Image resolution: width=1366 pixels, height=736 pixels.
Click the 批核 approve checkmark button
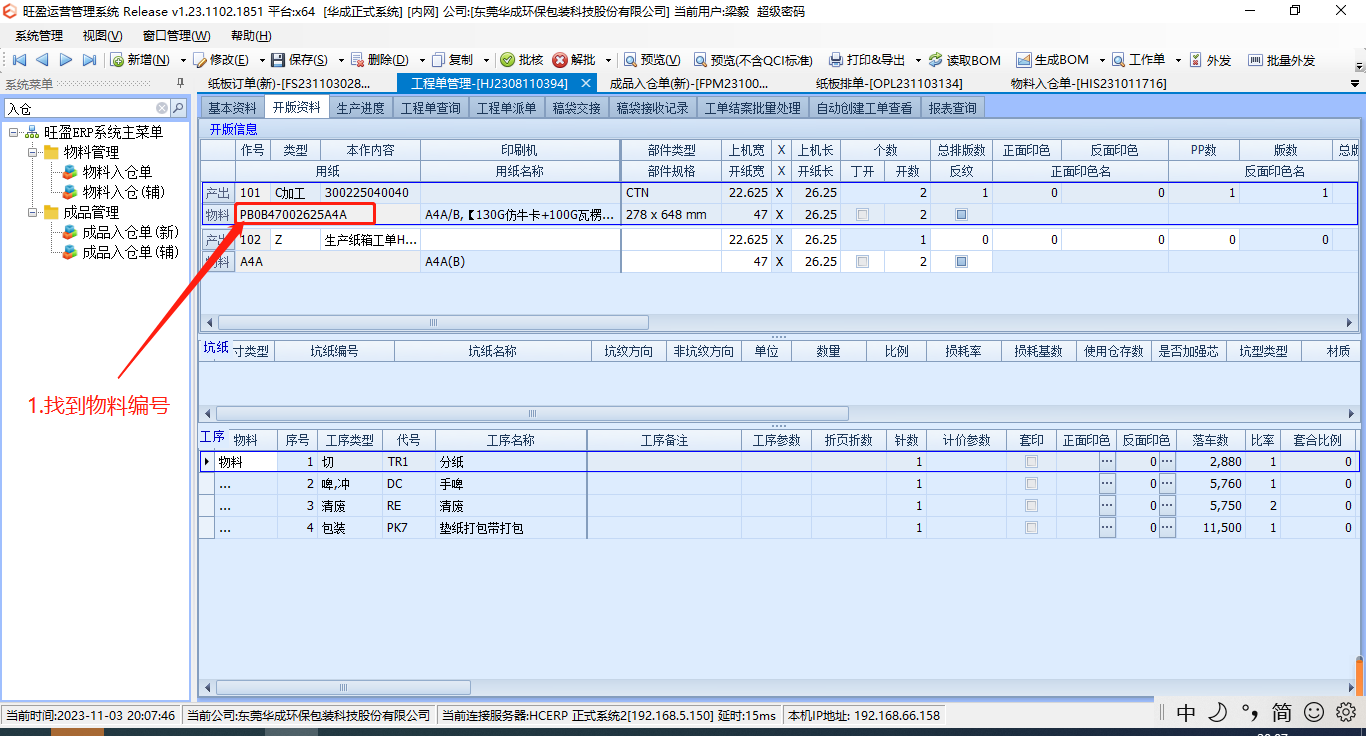tap(522, 60)
